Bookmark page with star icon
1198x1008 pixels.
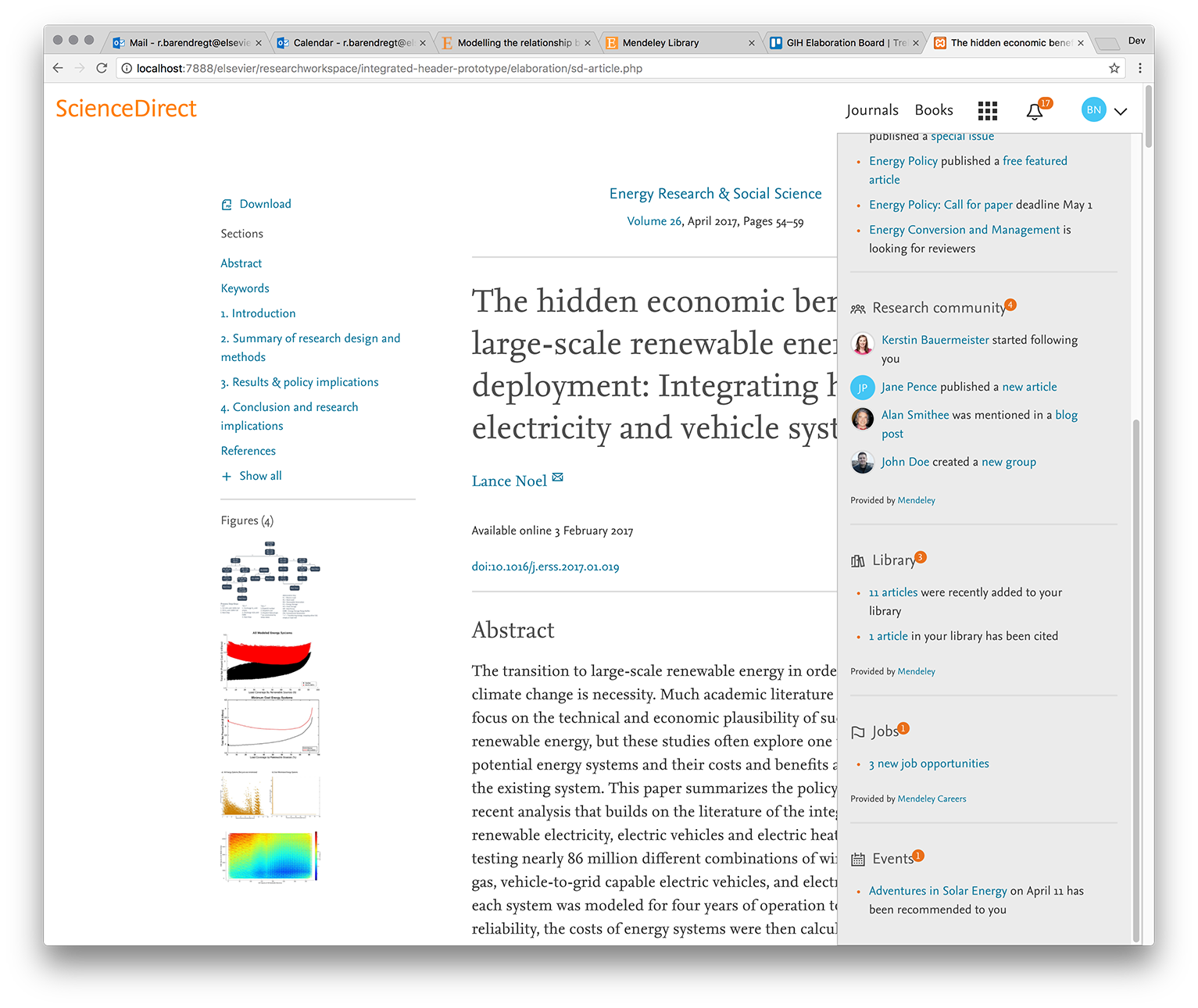1114,68
